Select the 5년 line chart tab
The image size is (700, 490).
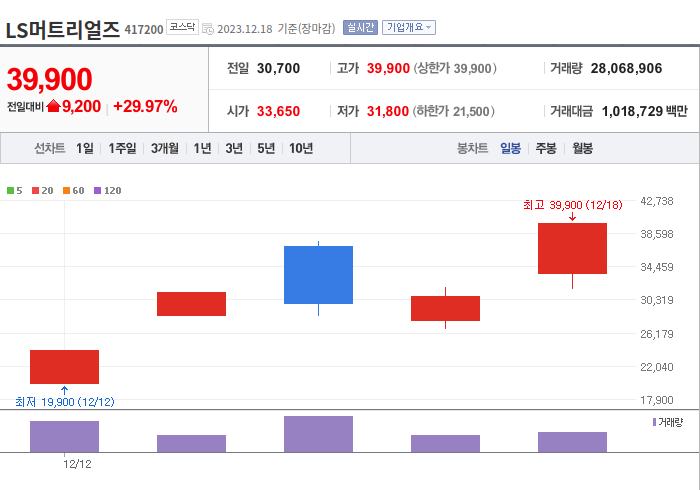[266, 148]
